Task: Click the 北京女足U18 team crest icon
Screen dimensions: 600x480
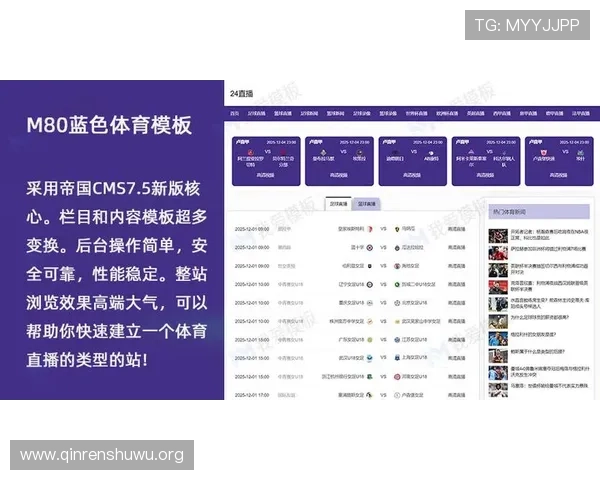Action: point(397,303)
